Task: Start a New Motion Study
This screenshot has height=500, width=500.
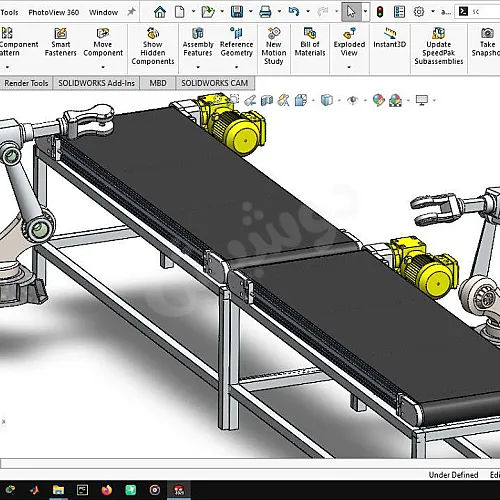Action: tap(274, 46)
